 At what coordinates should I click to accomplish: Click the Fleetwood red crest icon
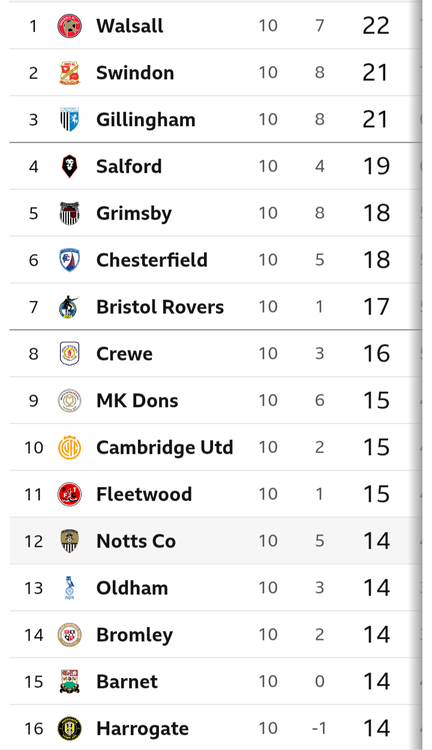click(x=69, y=495)
